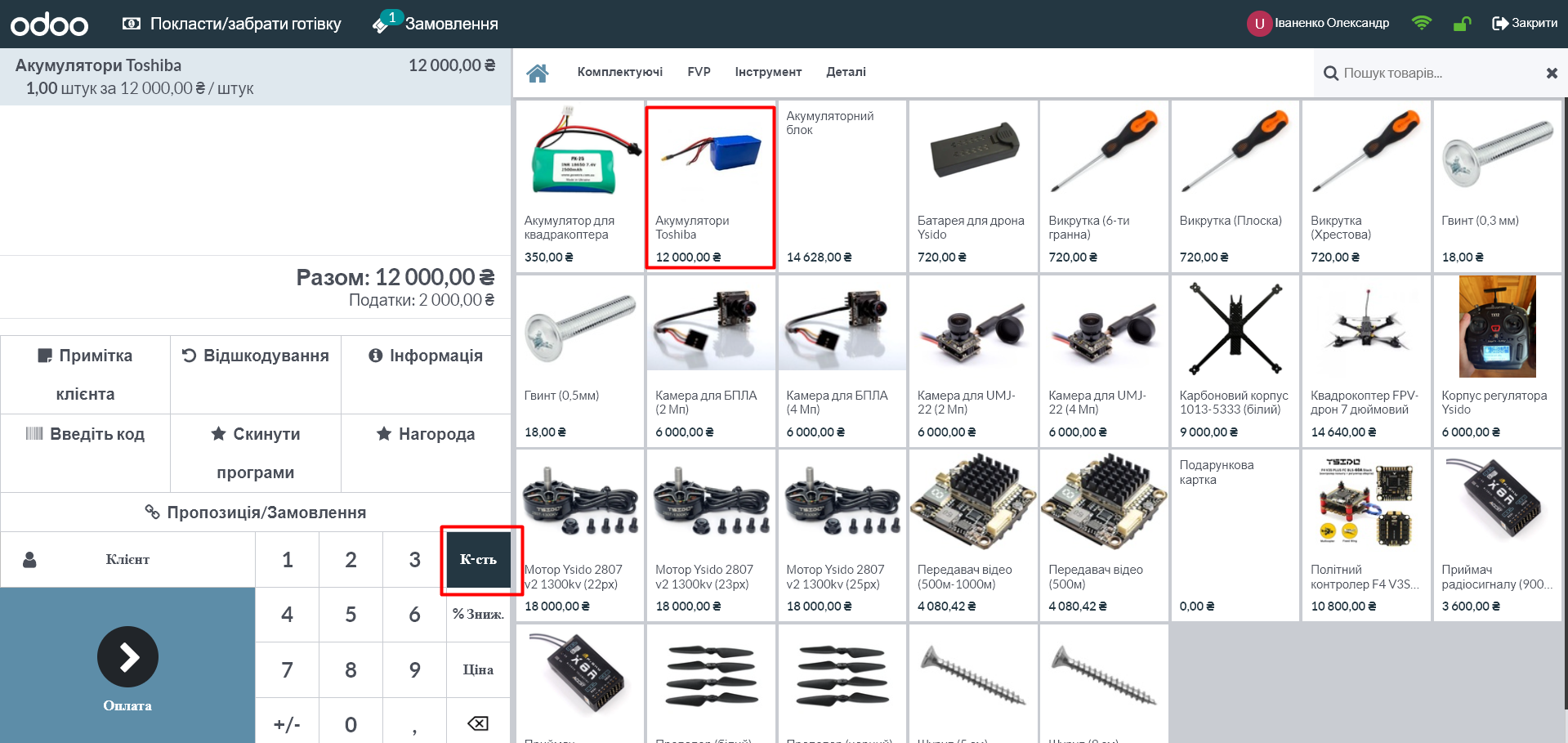Toggle К-сть quantity mode on numpad

click(478, 559)
